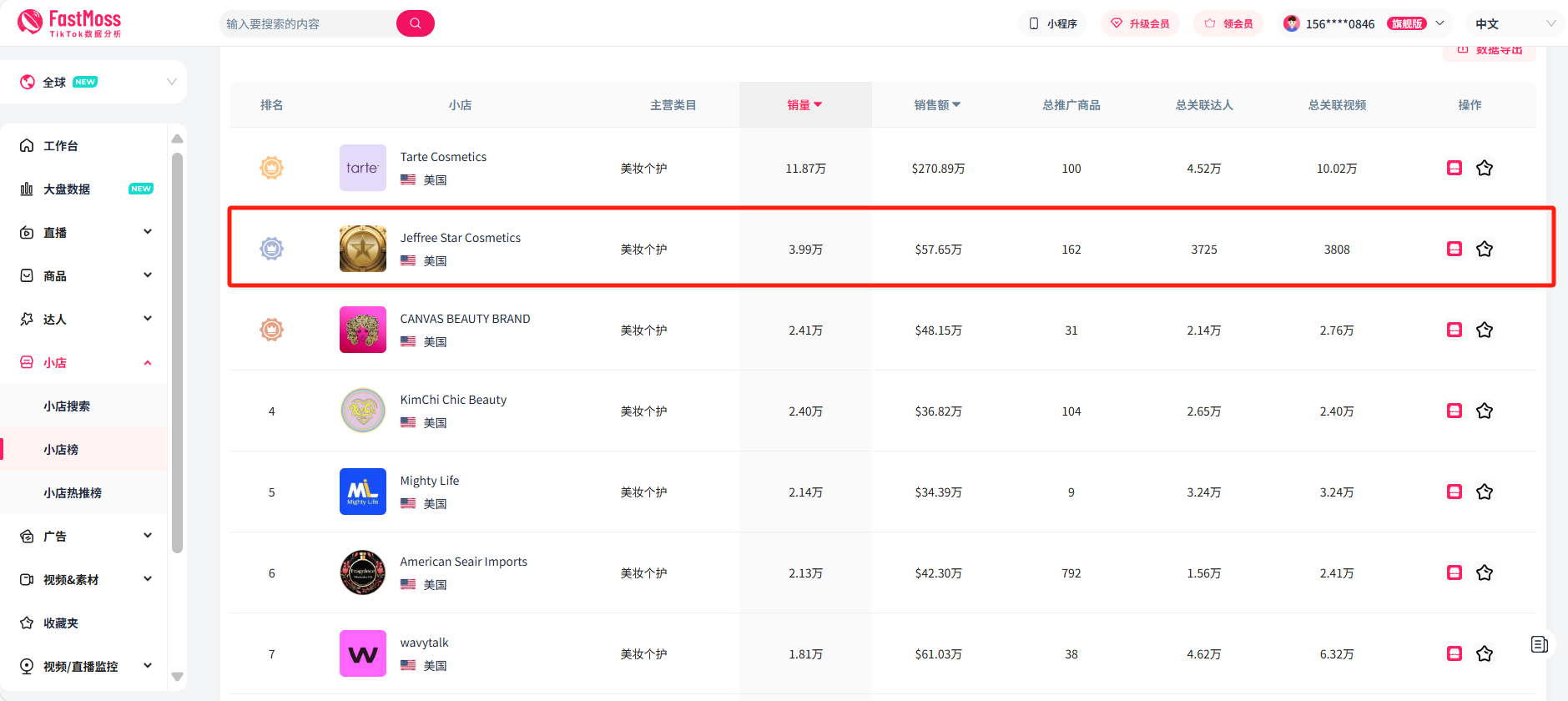Viewport: 1568px width, 701px height.
Task: Click pink shop icon for American Seair Imports
Action: (x=1455, y=573)
